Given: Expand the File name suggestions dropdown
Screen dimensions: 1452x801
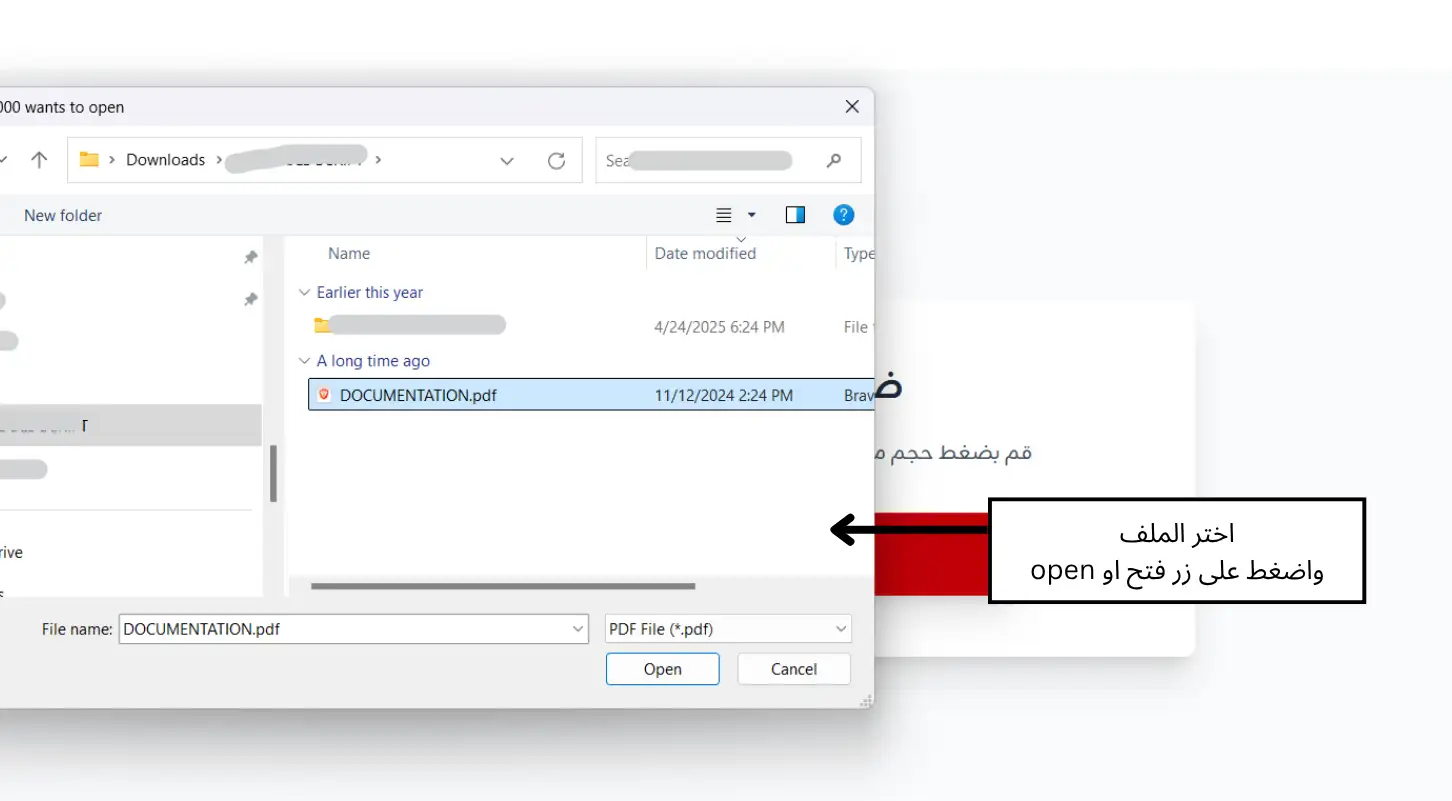Looking at the screenshot, I should [x=578, y=629].
